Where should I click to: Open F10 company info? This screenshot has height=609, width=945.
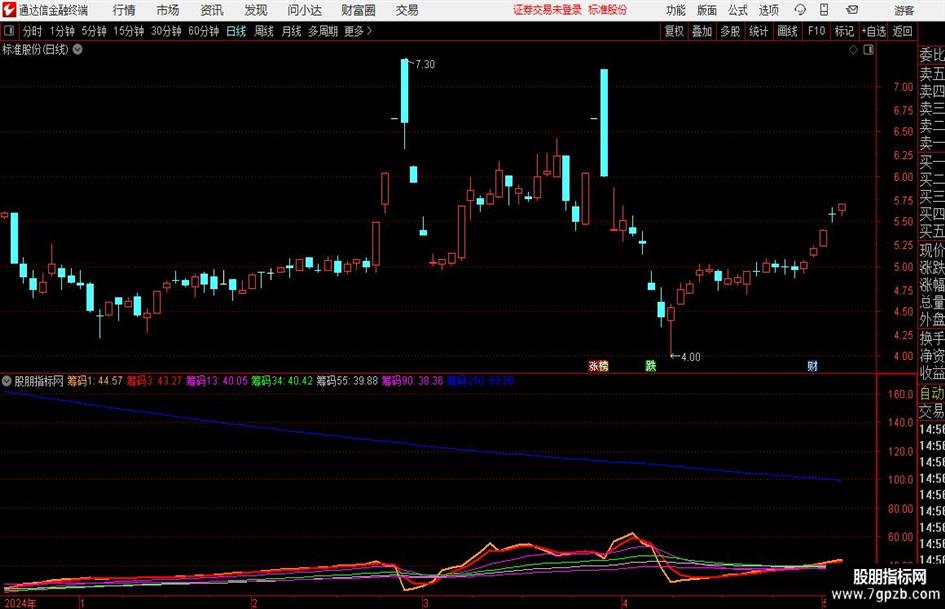point(817,31)
